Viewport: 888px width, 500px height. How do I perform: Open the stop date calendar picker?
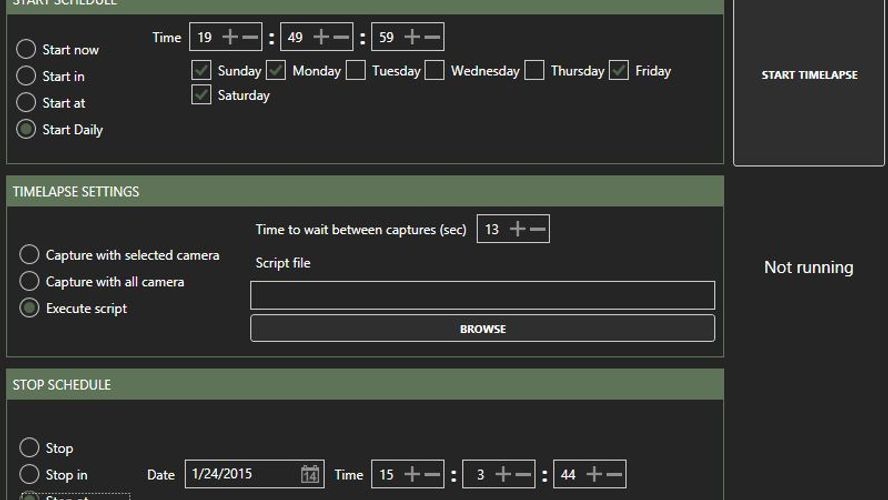[310, 474]
